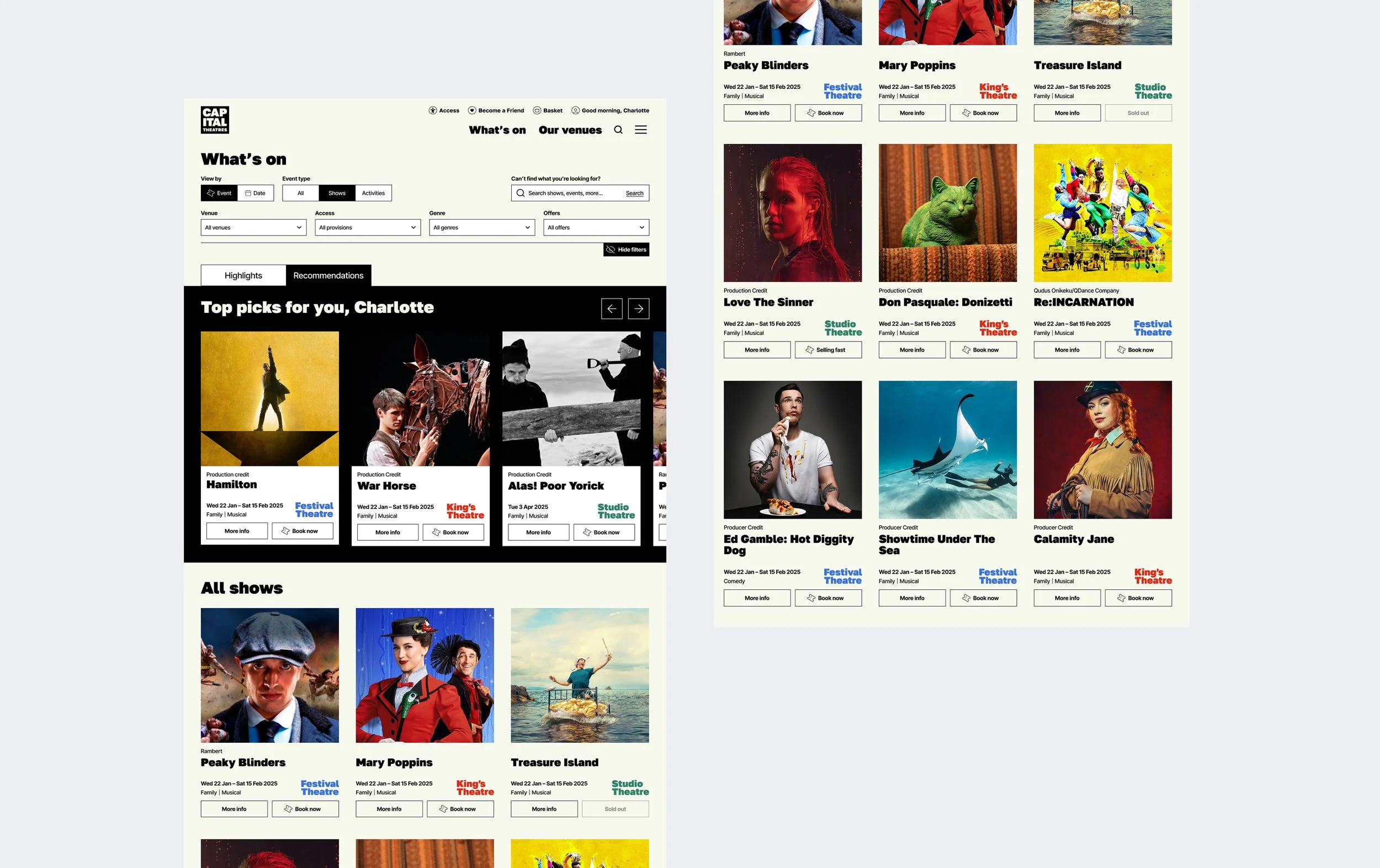Filter event type to Activities

pyautogui.click(x=373, y=193)
